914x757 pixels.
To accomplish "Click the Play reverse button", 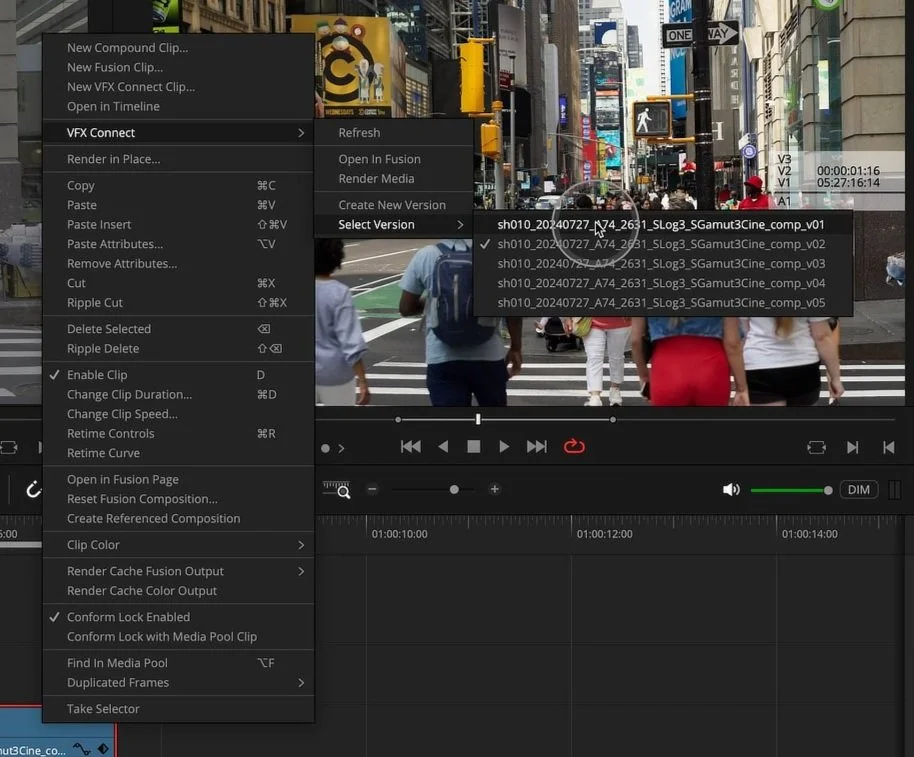I will (x=443, y=447).
